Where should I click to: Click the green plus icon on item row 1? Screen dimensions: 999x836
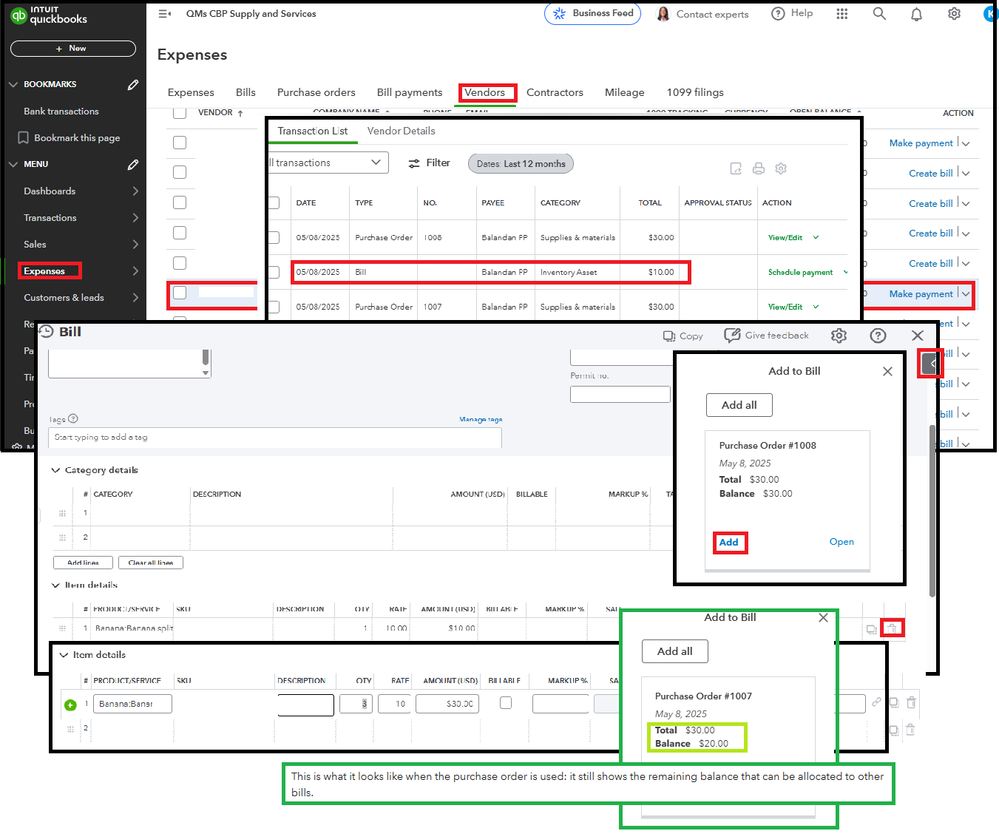pyautogui.click(x=70, y=705)
